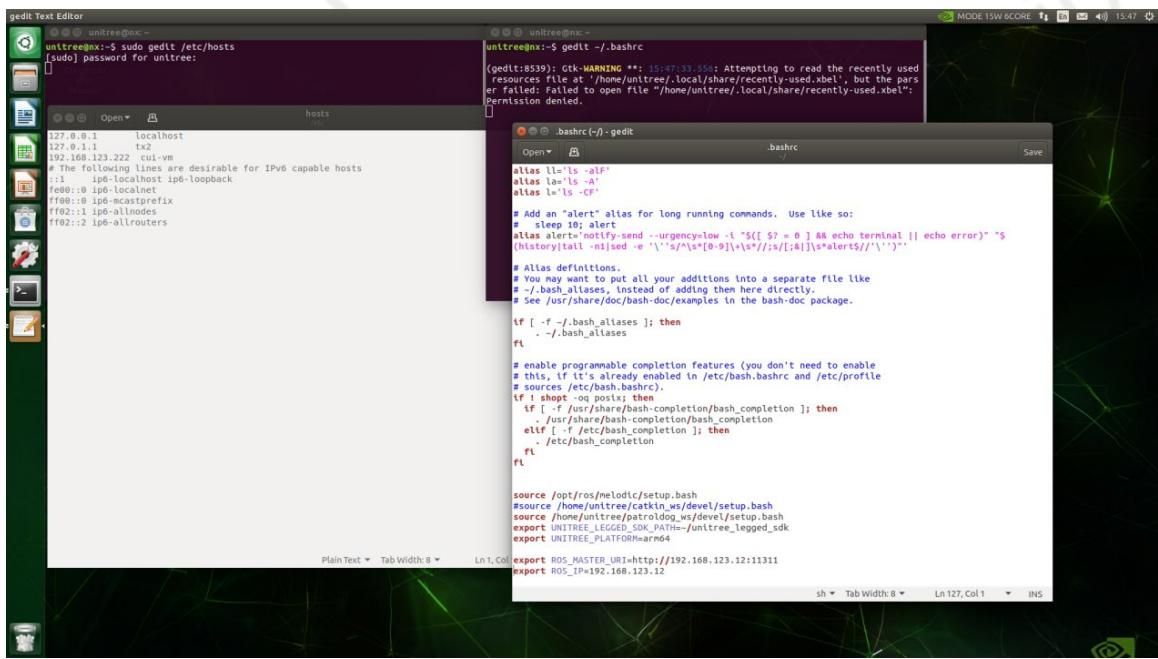The width and height of the screenshot is (1158, 659).
Task: Click the ROS_MASTER_URI export line
Action: click(645, 560)
